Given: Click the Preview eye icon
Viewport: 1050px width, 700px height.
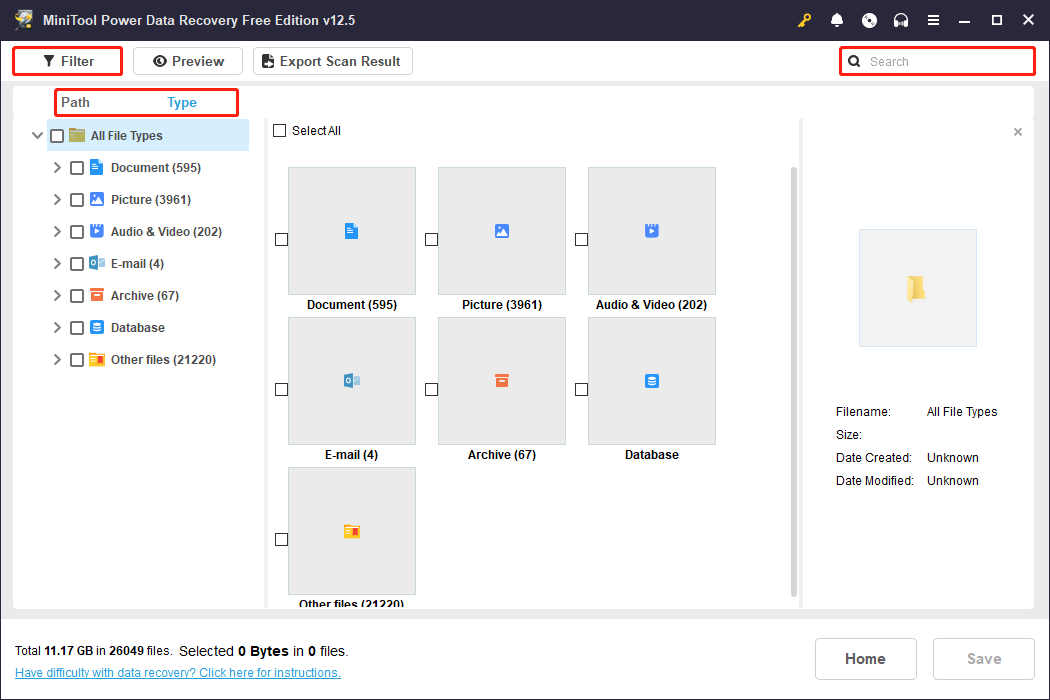Looking at the screenshot, I should tap(162, 61).
